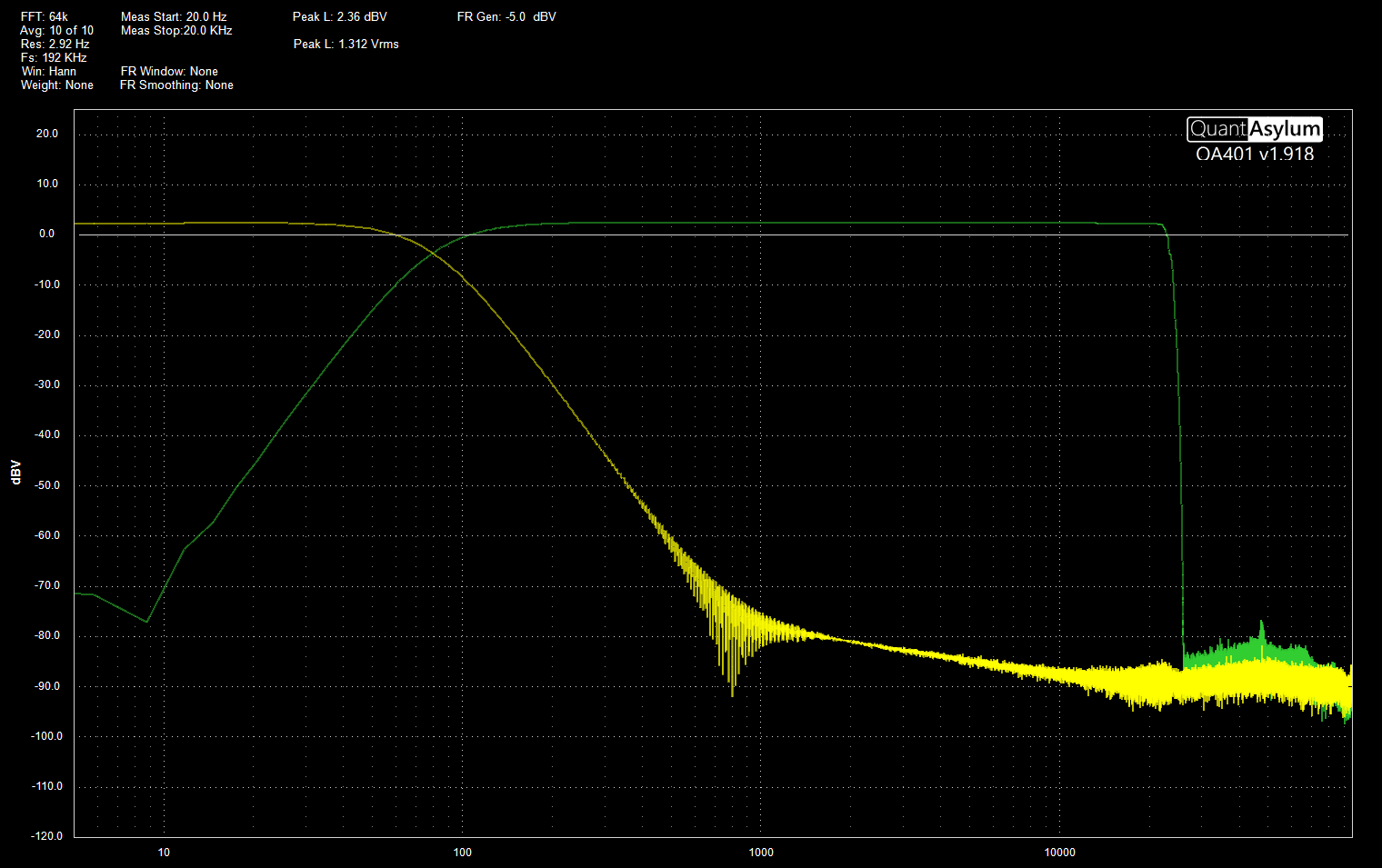Viewport: 1382px width, 868px height.
Task: Click the Meas Stop: 20.0 KHz text
Action: 176,30
